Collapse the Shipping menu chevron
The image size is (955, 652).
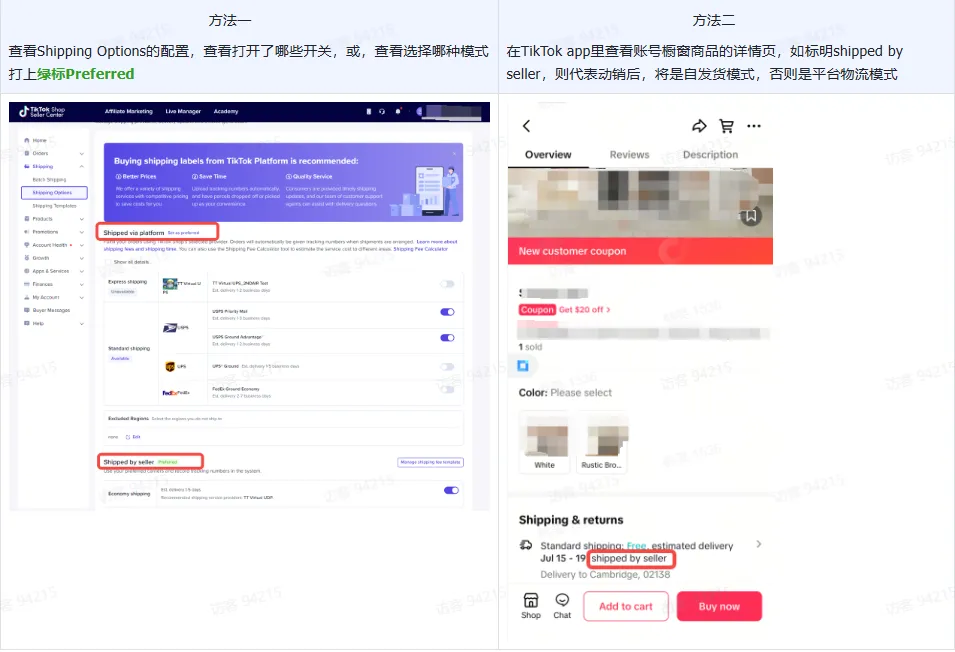pyautogui.click(x=82, y=166)
